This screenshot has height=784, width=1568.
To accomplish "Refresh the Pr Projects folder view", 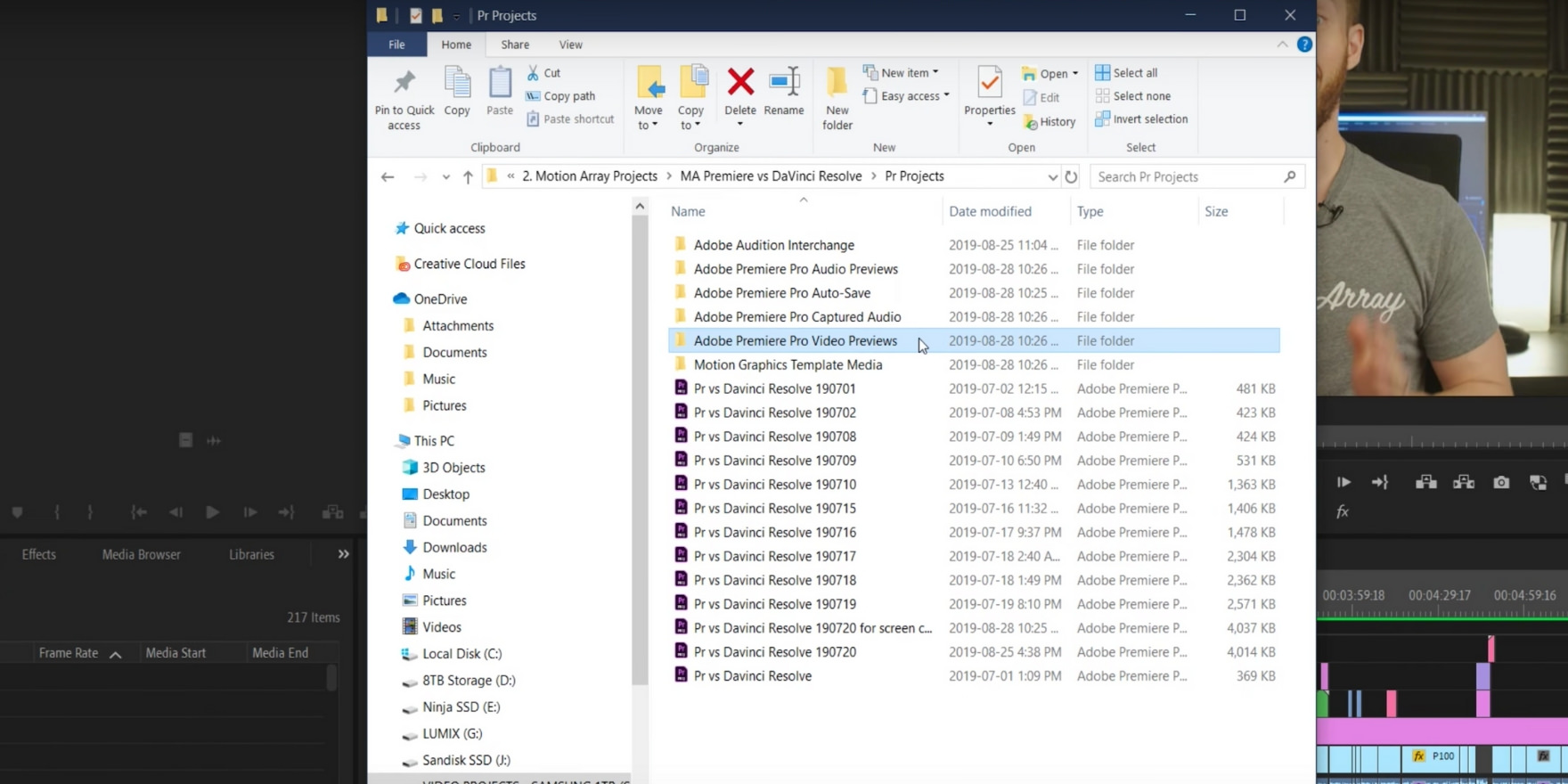I will click(x=1071, y=176).
